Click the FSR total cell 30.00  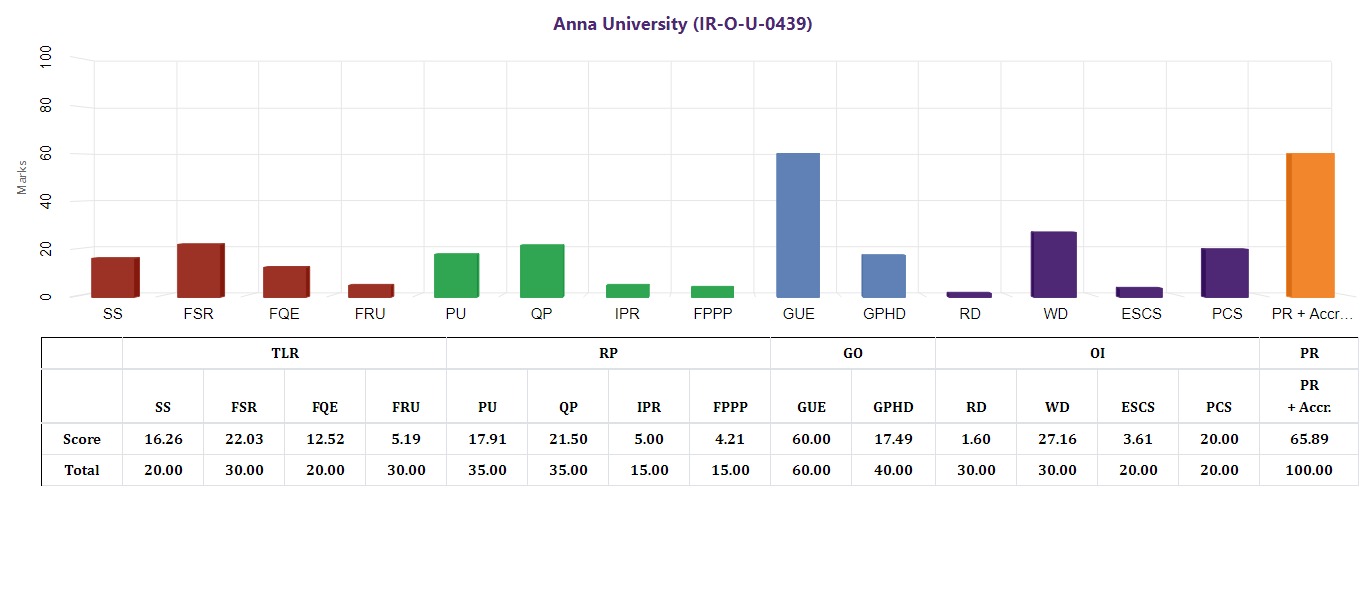click(x=244, y=470)
